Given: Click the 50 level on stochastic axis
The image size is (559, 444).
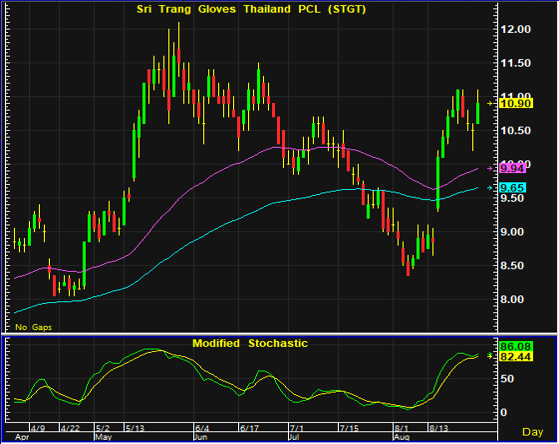Looking at the screenshot, I should point(507,378).
